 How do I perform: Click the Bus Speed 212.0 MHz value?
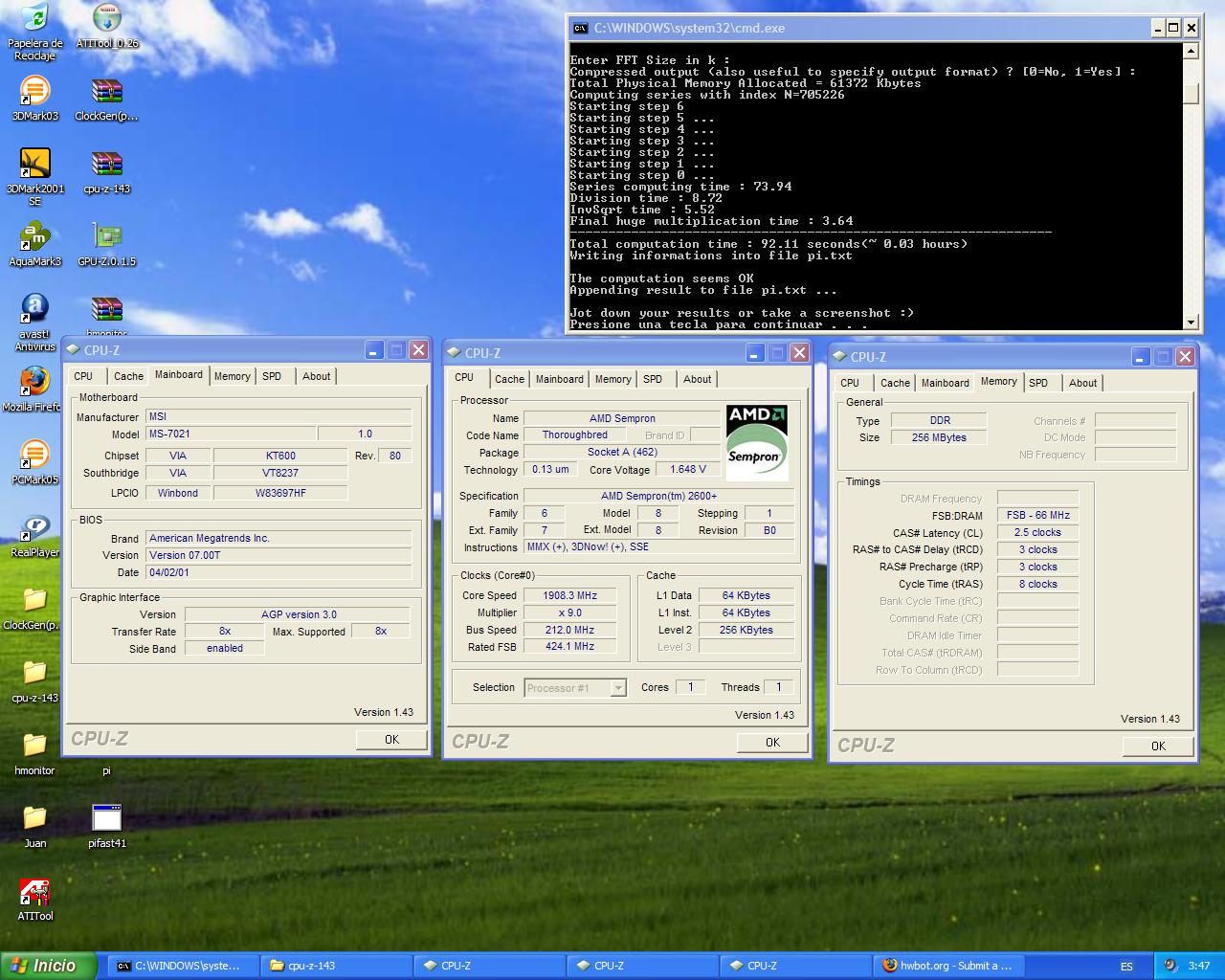click(569, 630)
